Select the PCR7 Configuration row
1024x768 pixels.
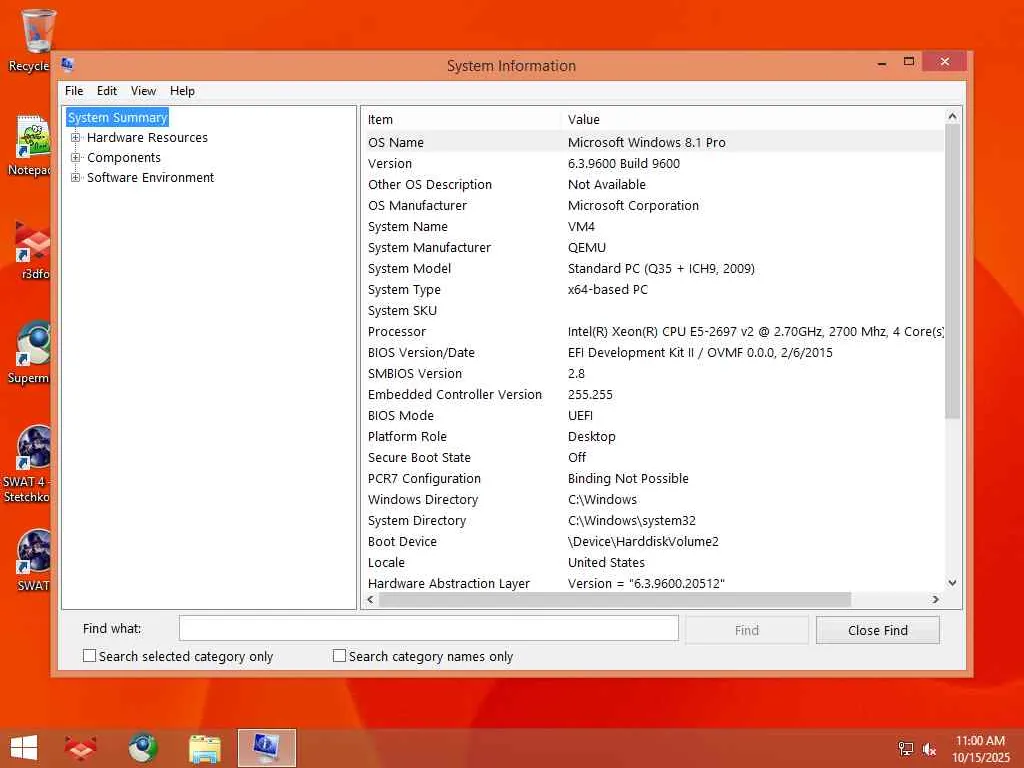tap(653, 478)
